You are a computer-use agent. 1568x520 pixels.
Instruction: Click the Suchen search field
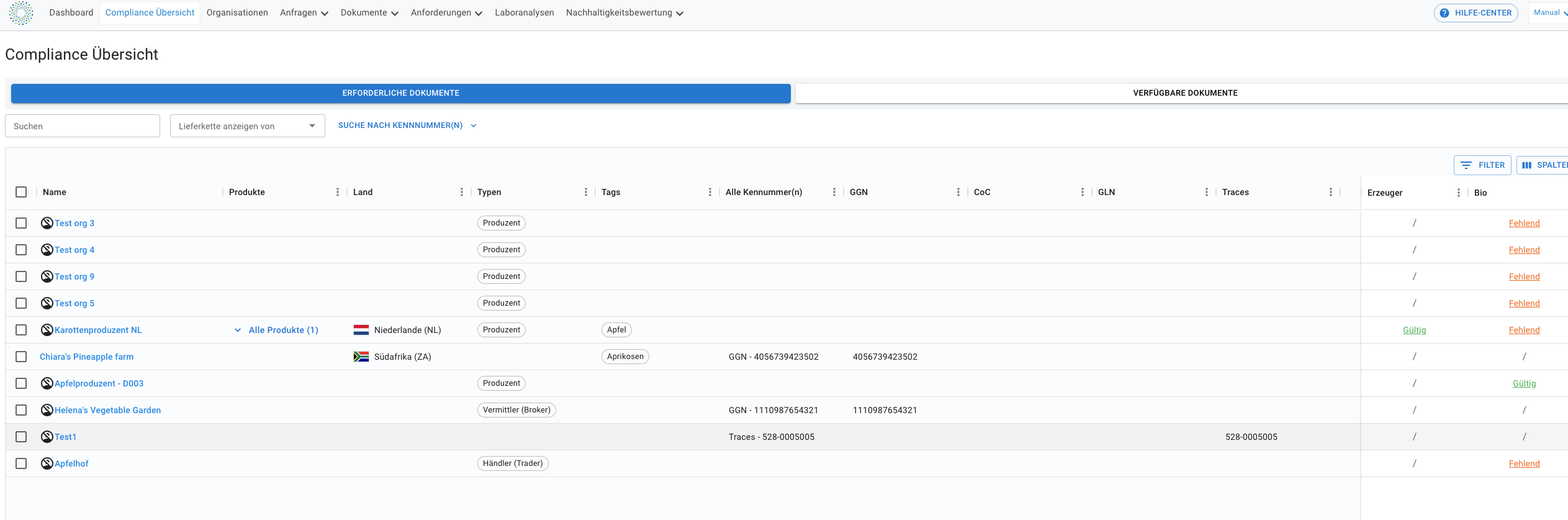point(83,126)
